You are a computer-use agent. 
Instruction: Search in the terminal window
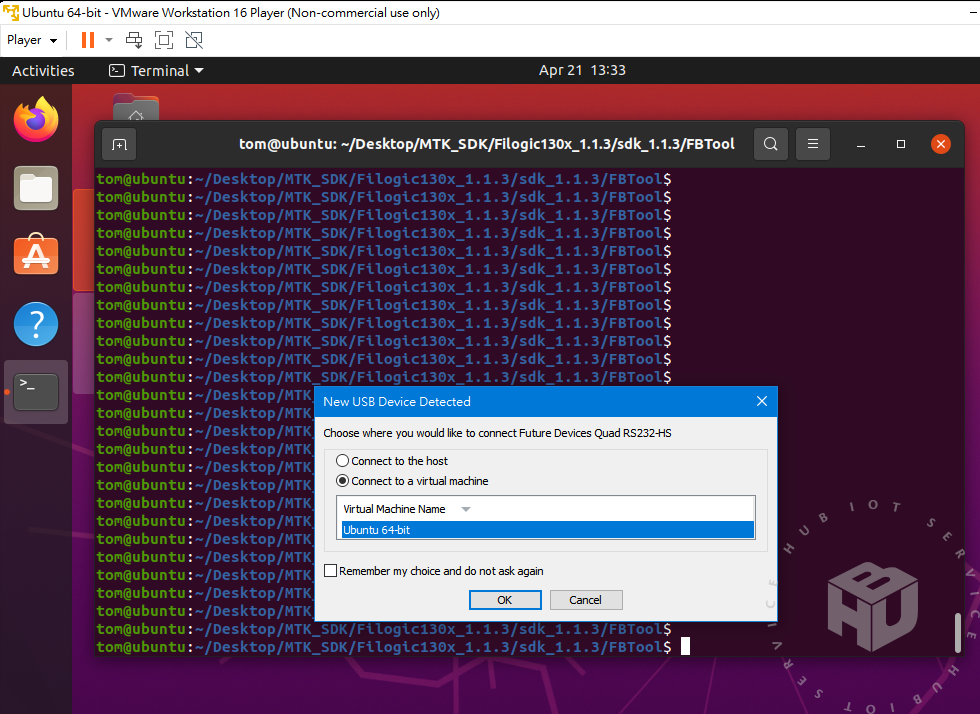click(x=771, y=144)
